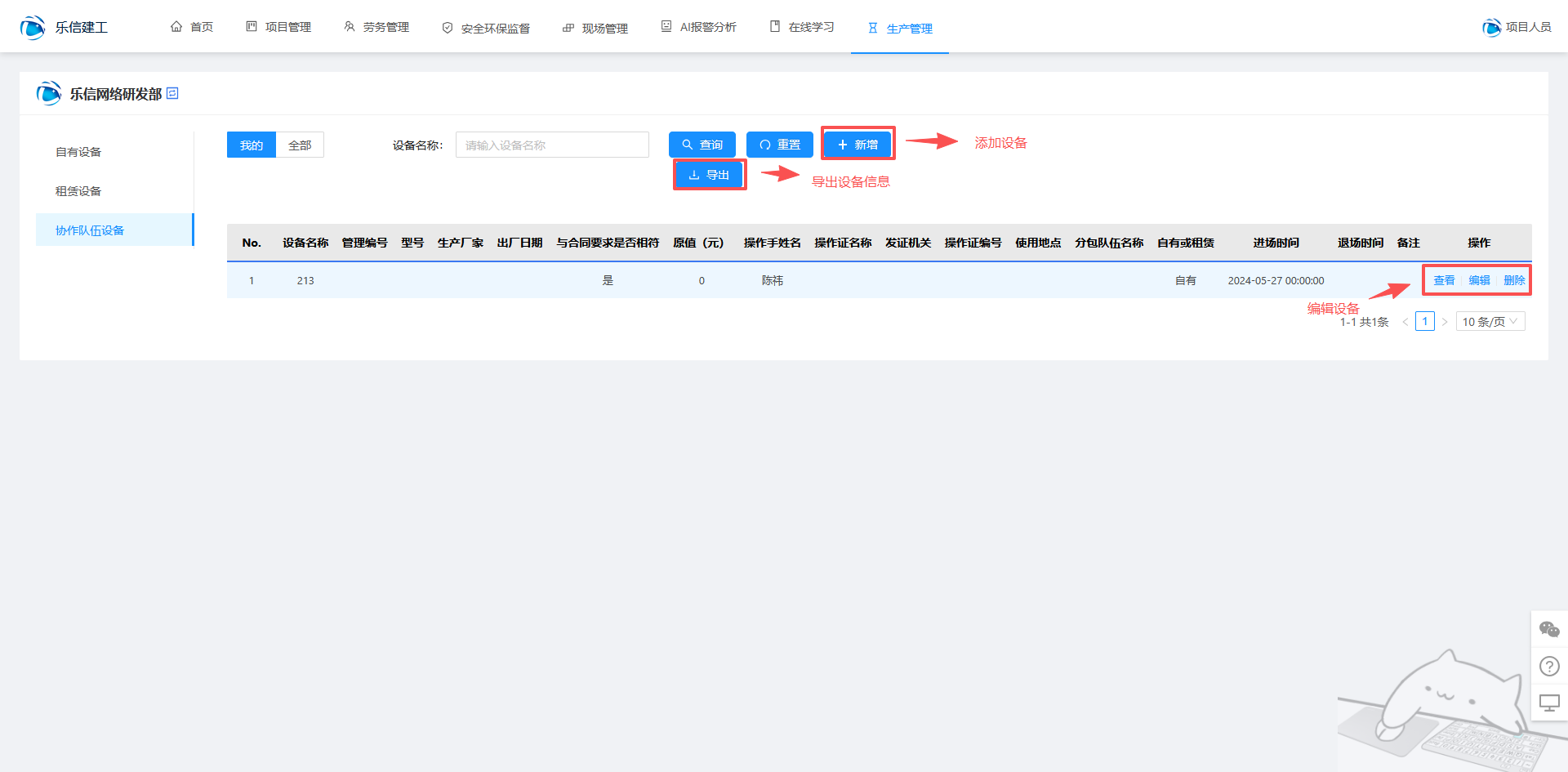The image size is (1568, 772).
Task: Open AI报警分析 from top navigation
Action: point(699,27)
